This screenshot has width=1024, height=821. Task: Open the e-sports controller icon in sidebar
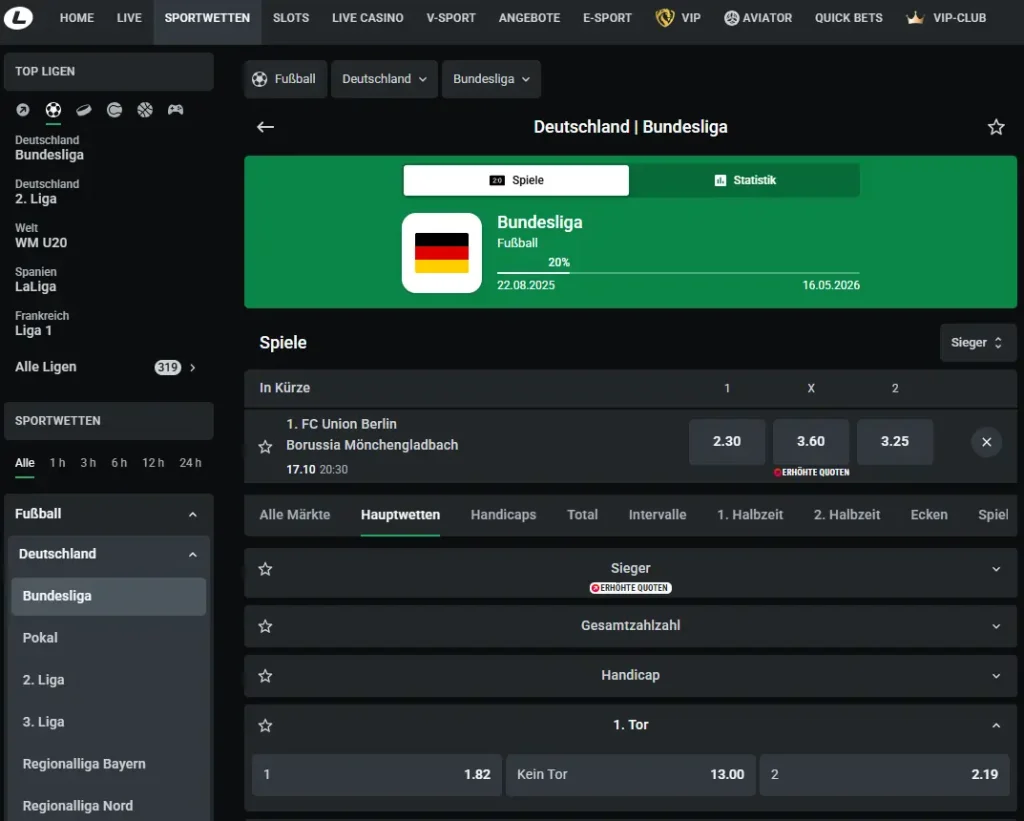tap(175, 110)
